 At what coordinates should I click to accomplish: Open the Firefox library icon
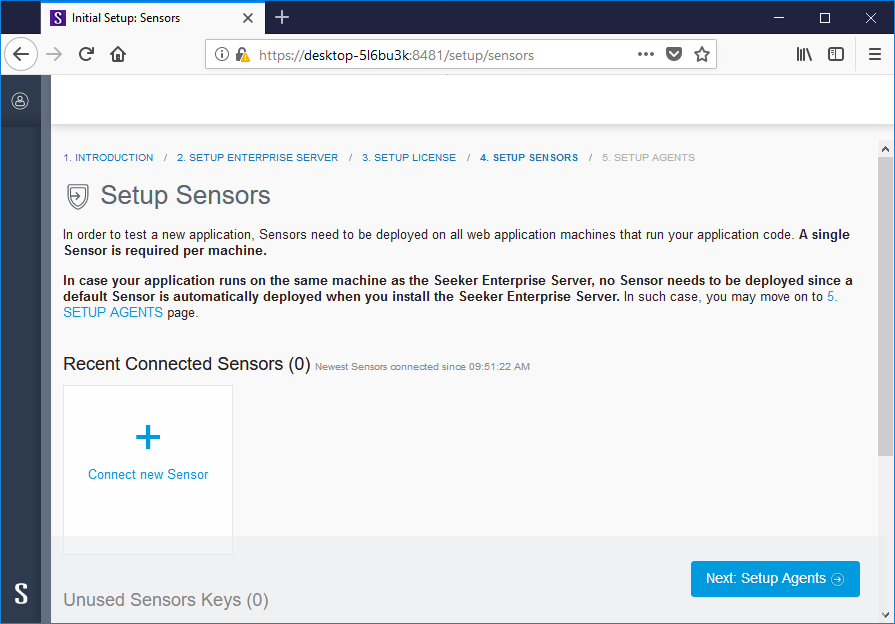[x=803, y=55]
